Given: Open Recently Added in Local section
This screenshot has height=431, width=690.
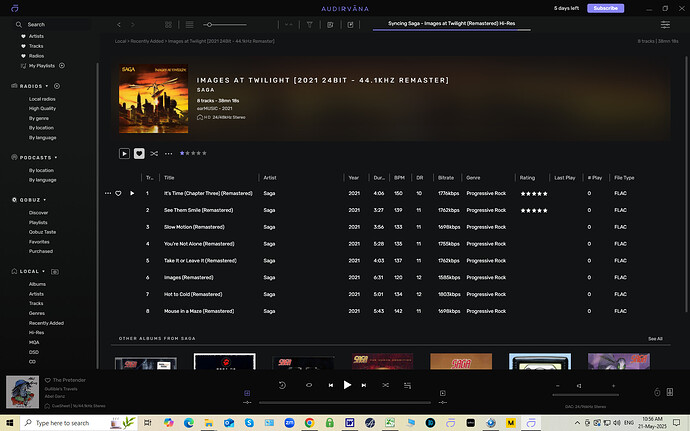Looking at the screenshot, I should click(x=46, y=323).
